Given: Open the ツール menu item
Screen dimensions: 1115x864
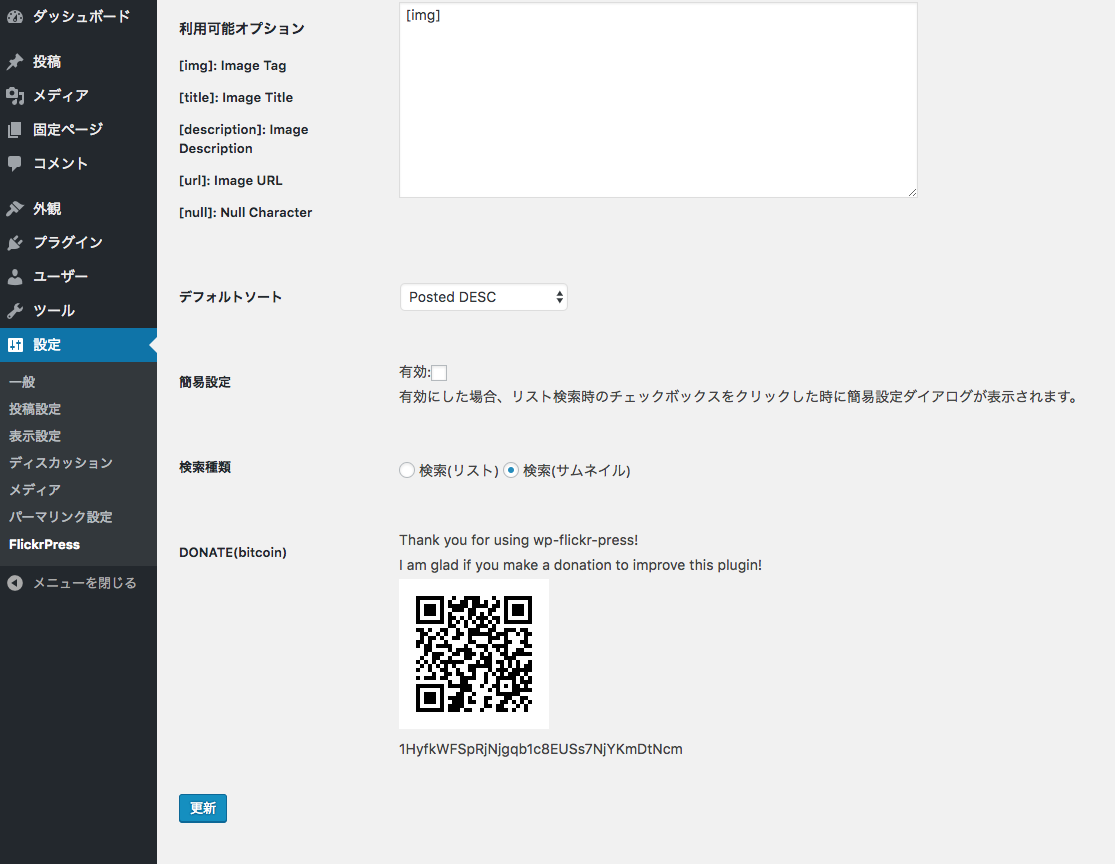Looking at the screenshot, I should (54, 311).
